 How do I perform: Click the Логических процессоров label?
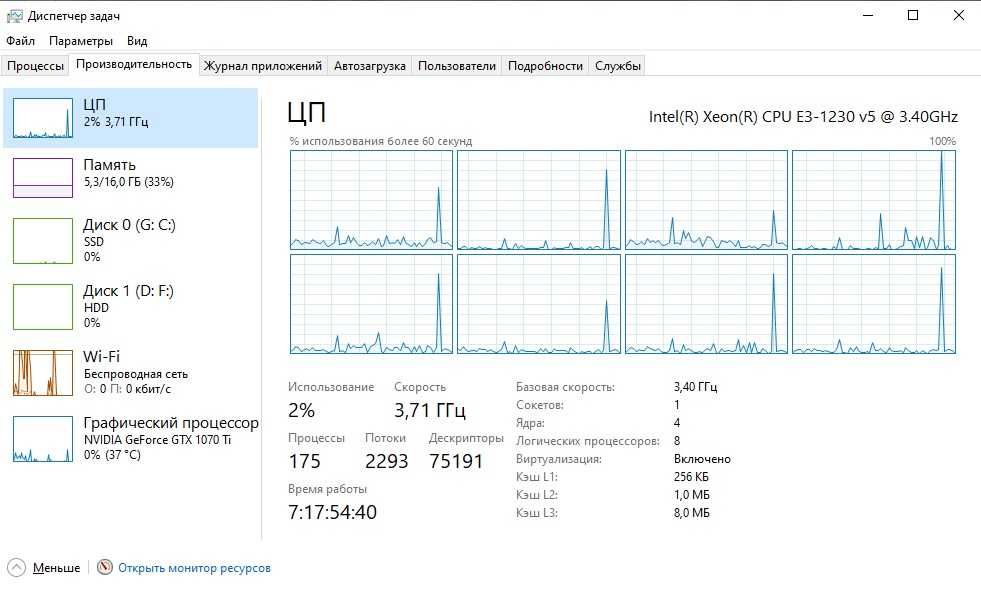pos(587,441)
